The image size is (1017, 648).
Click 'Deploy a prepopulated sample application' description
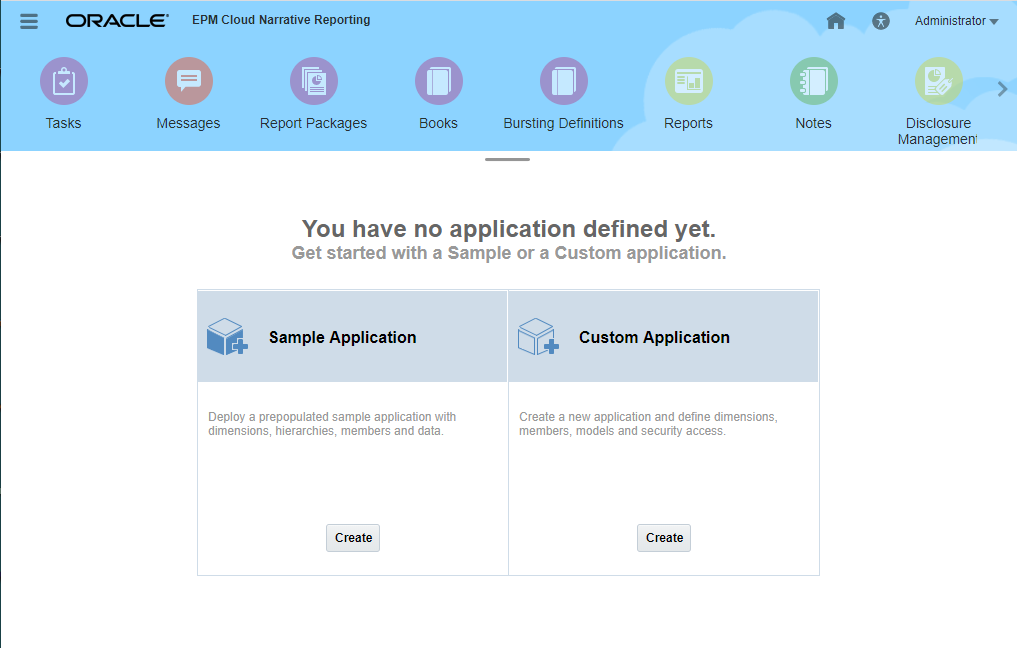(332, 424)
